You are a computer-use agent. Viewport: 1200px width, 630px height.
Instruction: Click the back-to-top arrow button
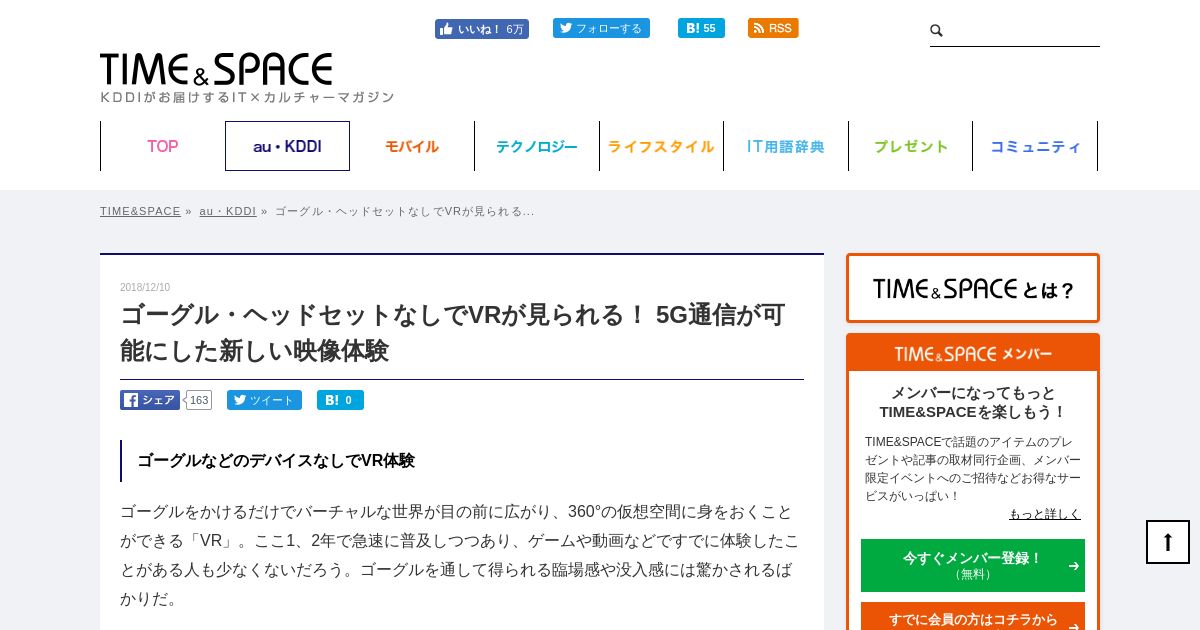(x=1168, y=542)
